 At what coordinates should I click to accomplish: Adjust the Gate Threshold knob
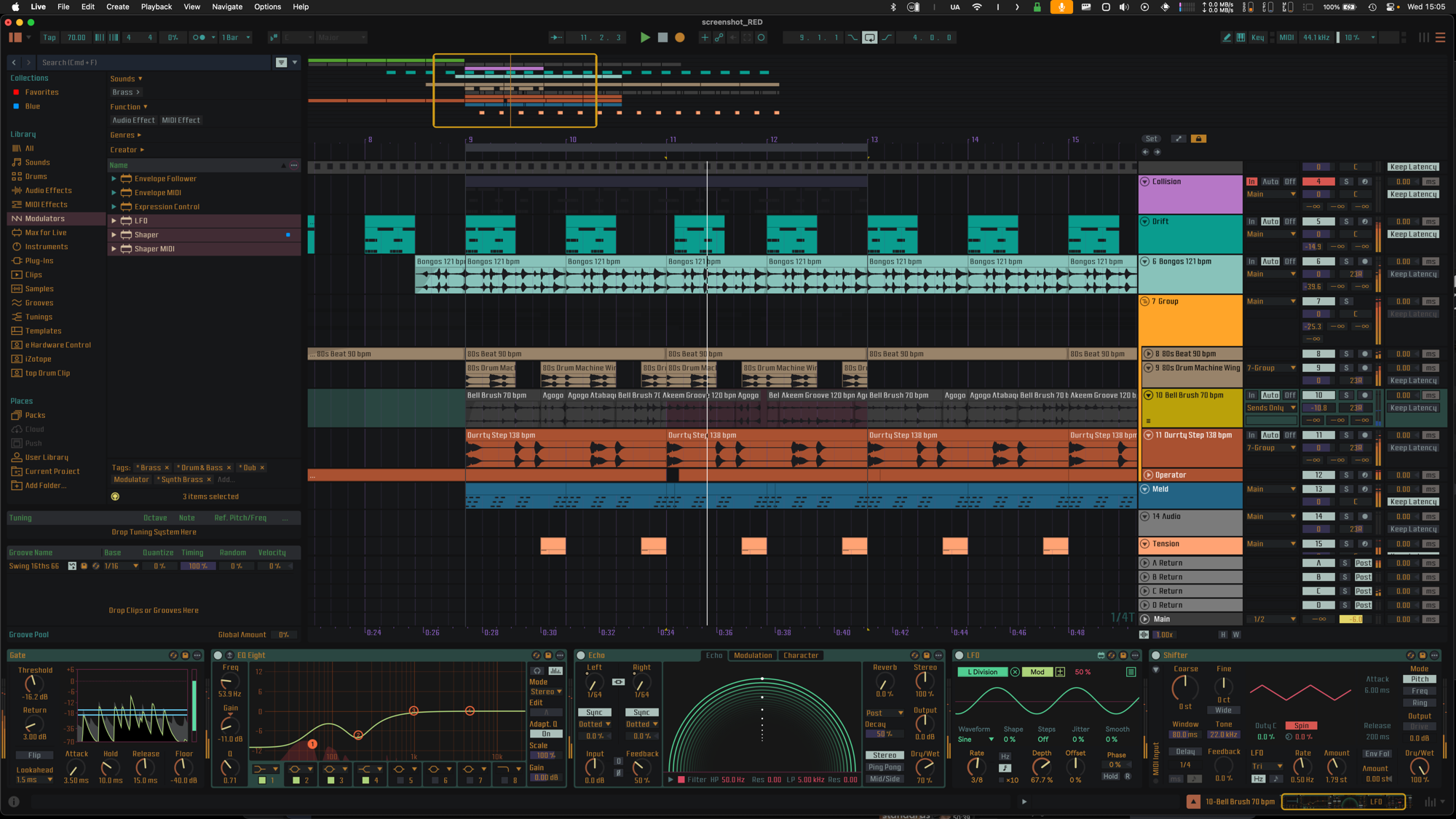point(33,684)
